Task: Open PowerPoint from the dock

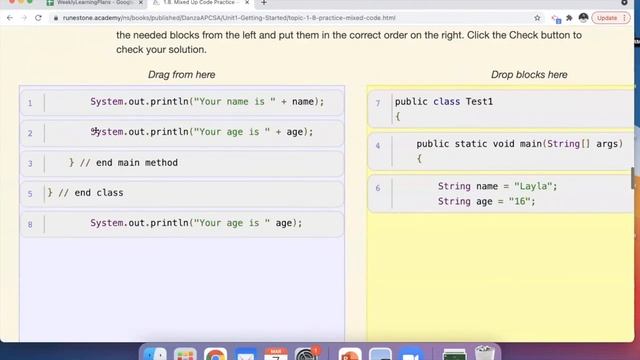Action: tap(350, 354)
